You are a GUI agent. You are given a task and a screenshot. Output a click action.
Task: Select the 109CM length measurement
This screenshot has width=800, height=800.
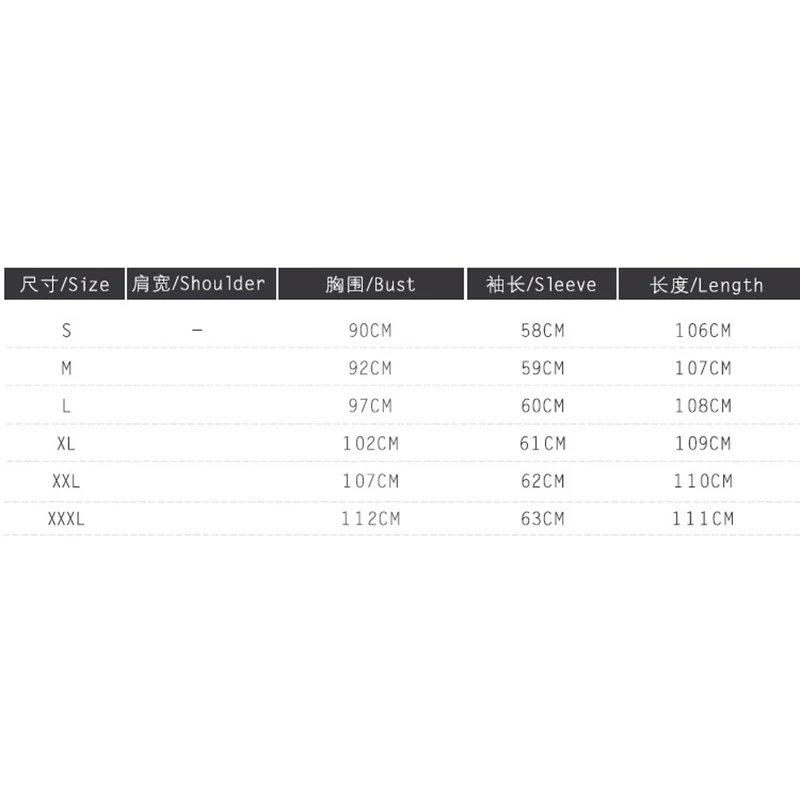tap(703, 443)
